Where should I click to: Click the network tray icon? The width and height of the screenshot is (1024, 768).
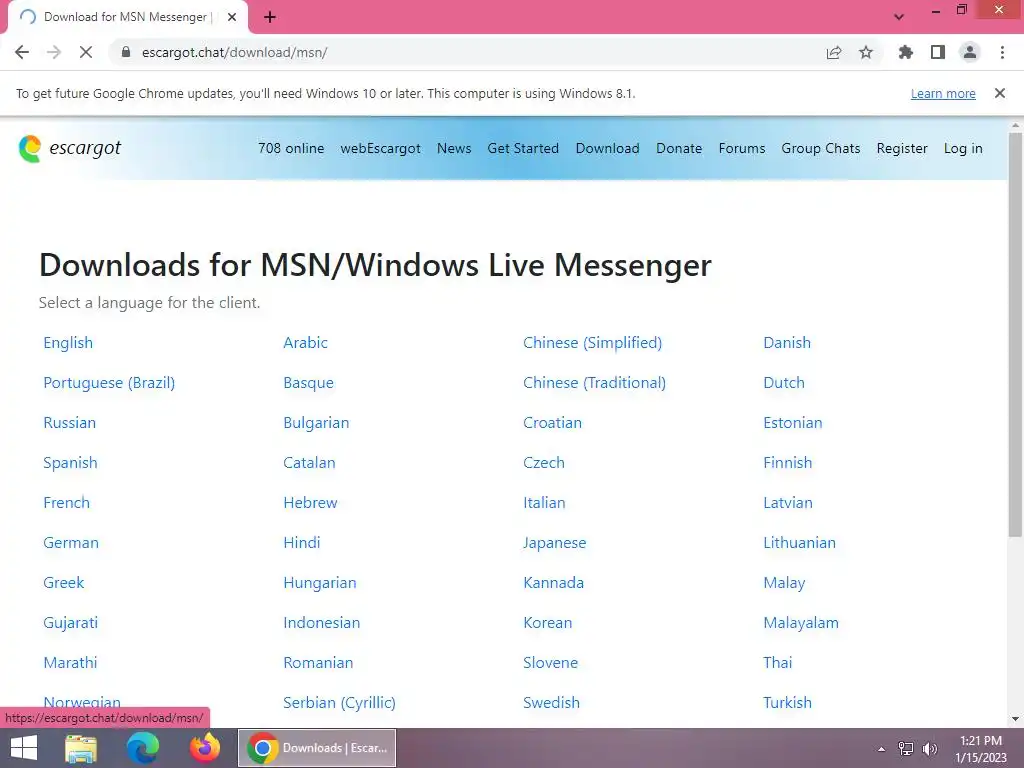(x=905, y=749)
